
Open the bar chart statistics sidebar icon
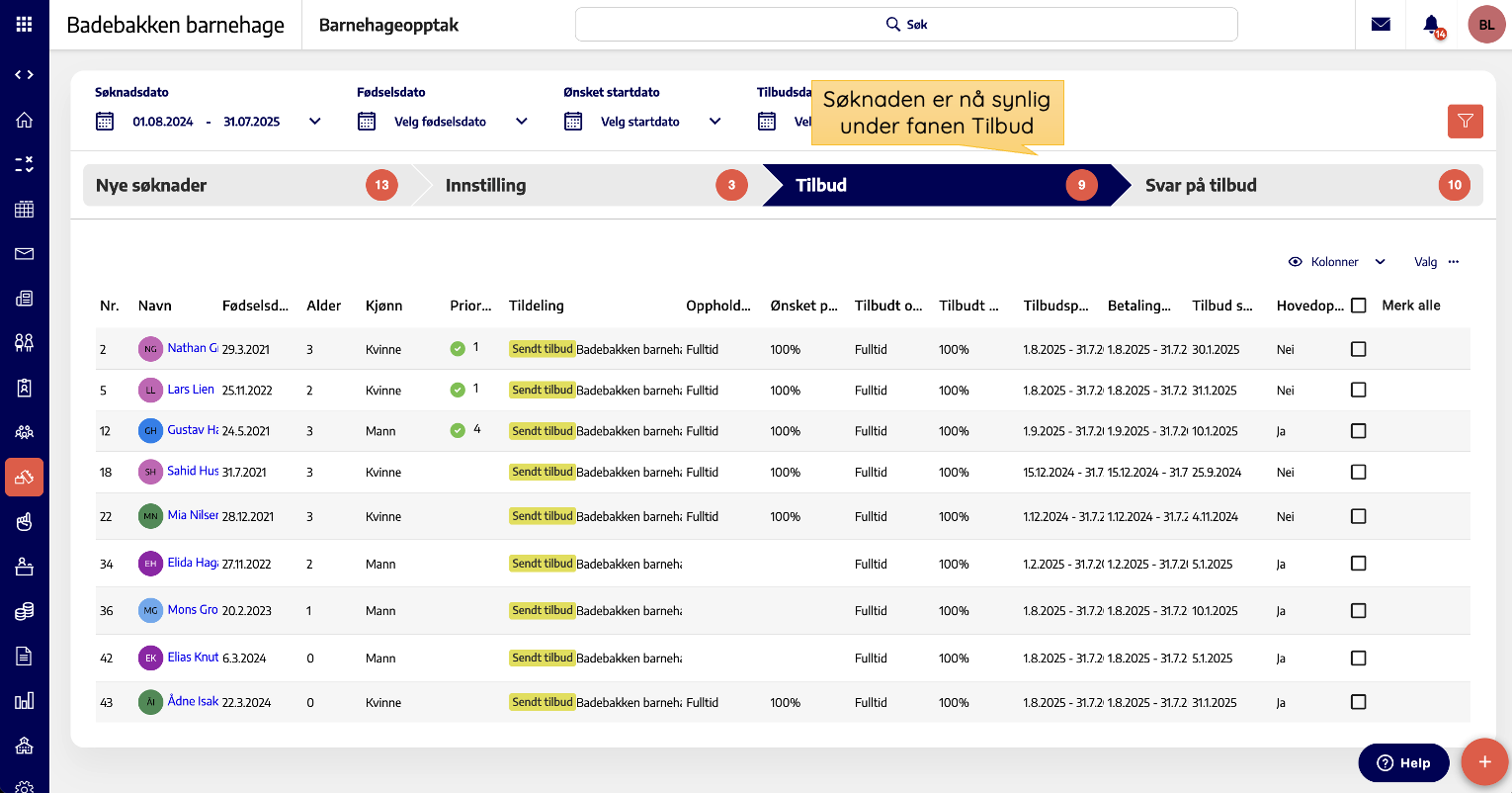click(x=25, y=701)
